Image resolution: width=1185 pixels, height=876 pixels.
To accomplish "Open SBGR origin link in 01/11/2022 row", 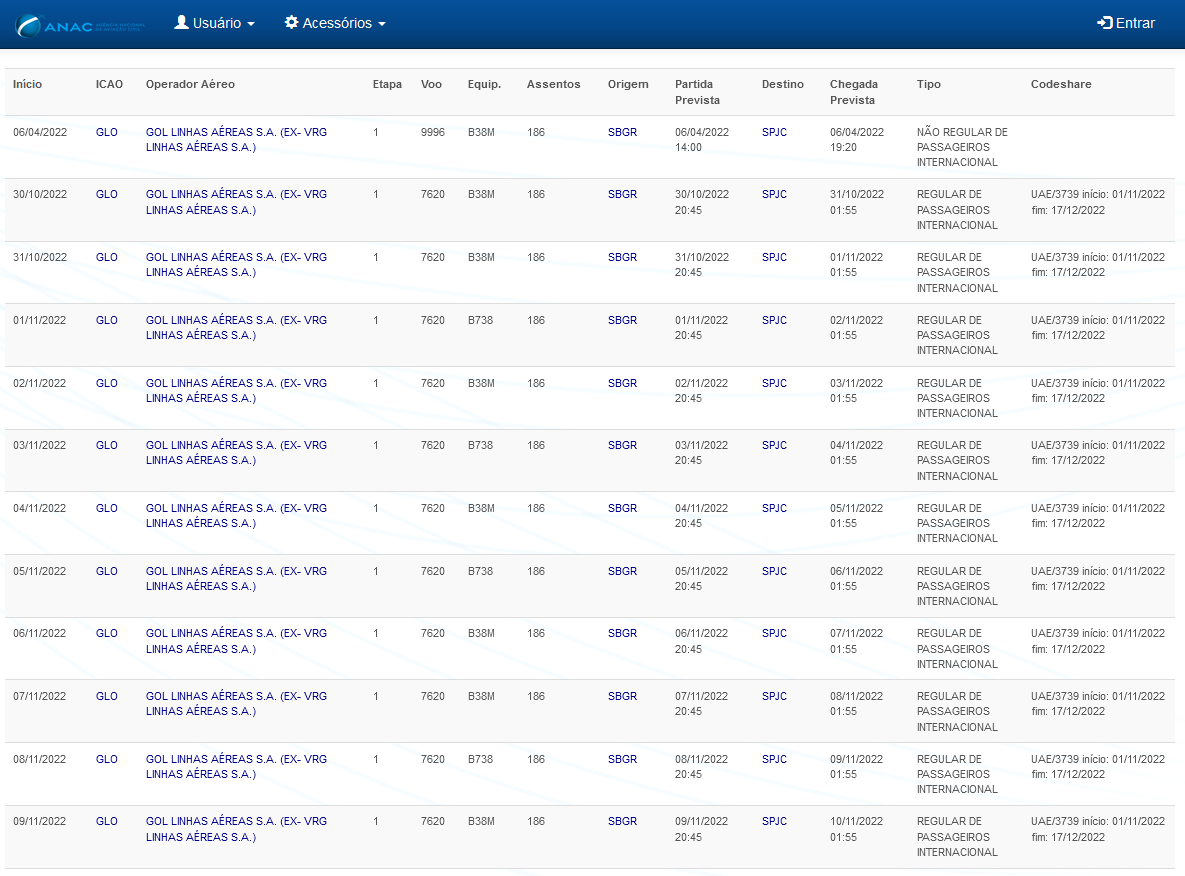I will click(623, 320).
